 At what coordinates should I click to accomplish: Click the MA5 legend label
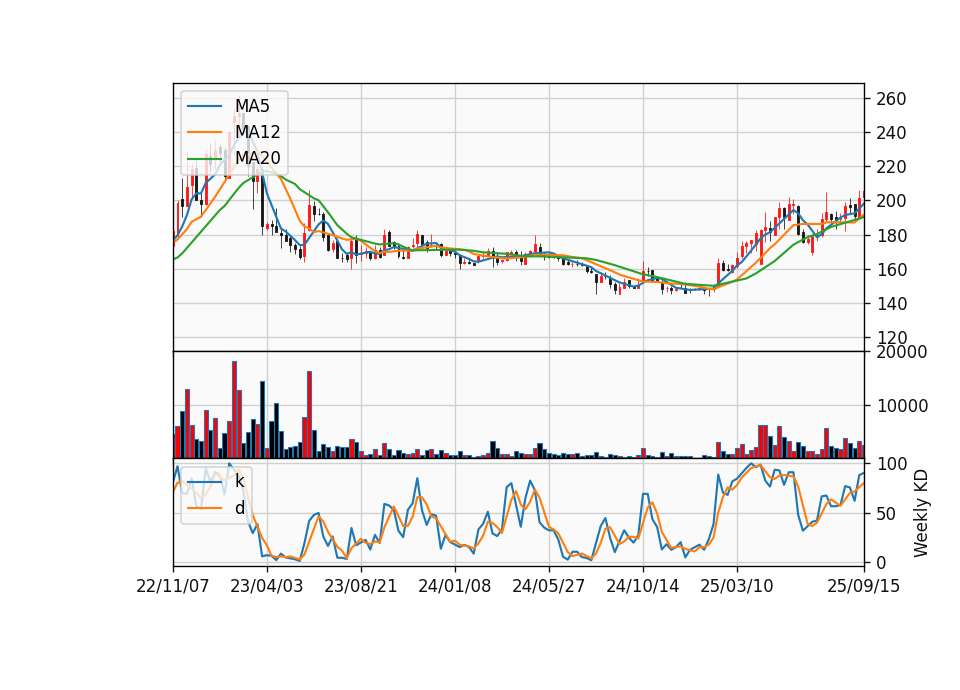coord(252,106)
